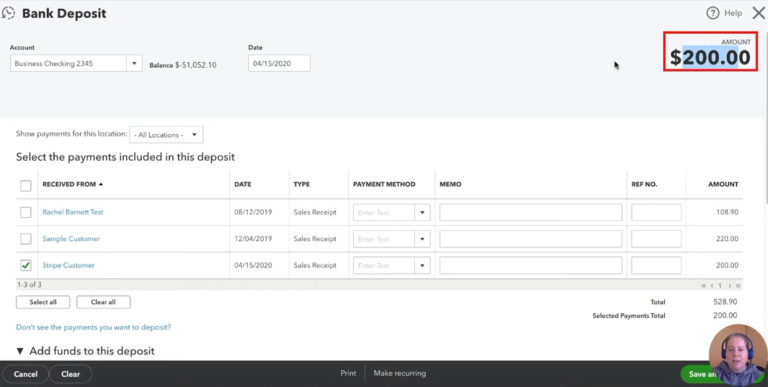This screenshot has height=387, width=768.
Task: Select the Sample Customer checkbox
Action: [x=25, y=239]
